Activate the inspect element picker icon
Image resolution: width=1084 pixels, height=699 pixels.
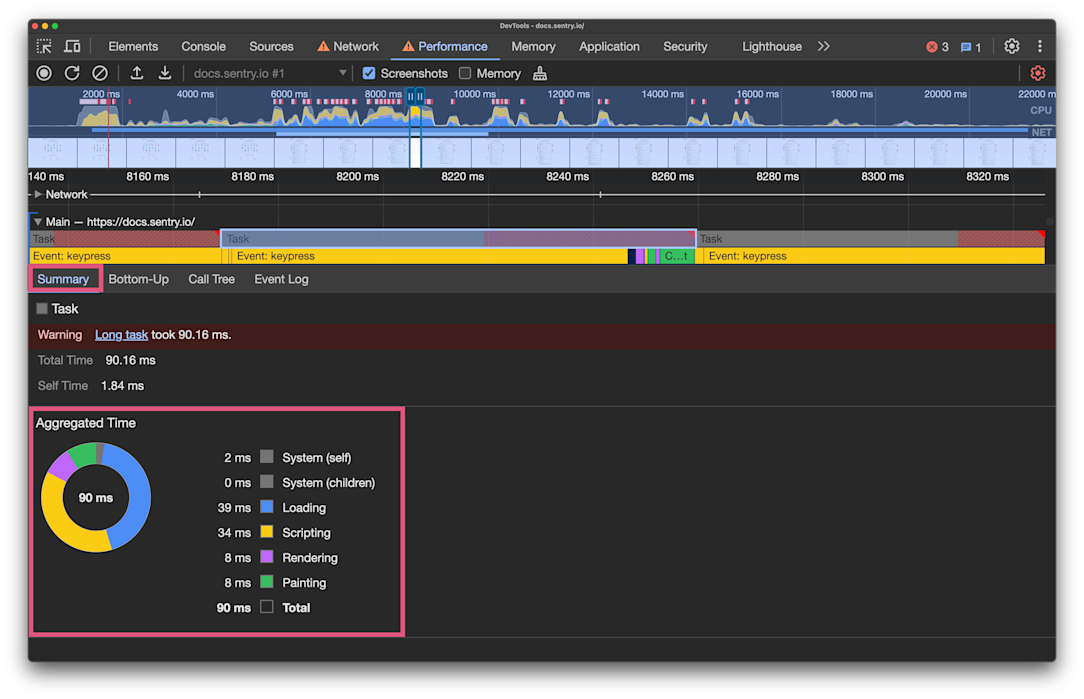pyautogui.click(x=44, y=46)
